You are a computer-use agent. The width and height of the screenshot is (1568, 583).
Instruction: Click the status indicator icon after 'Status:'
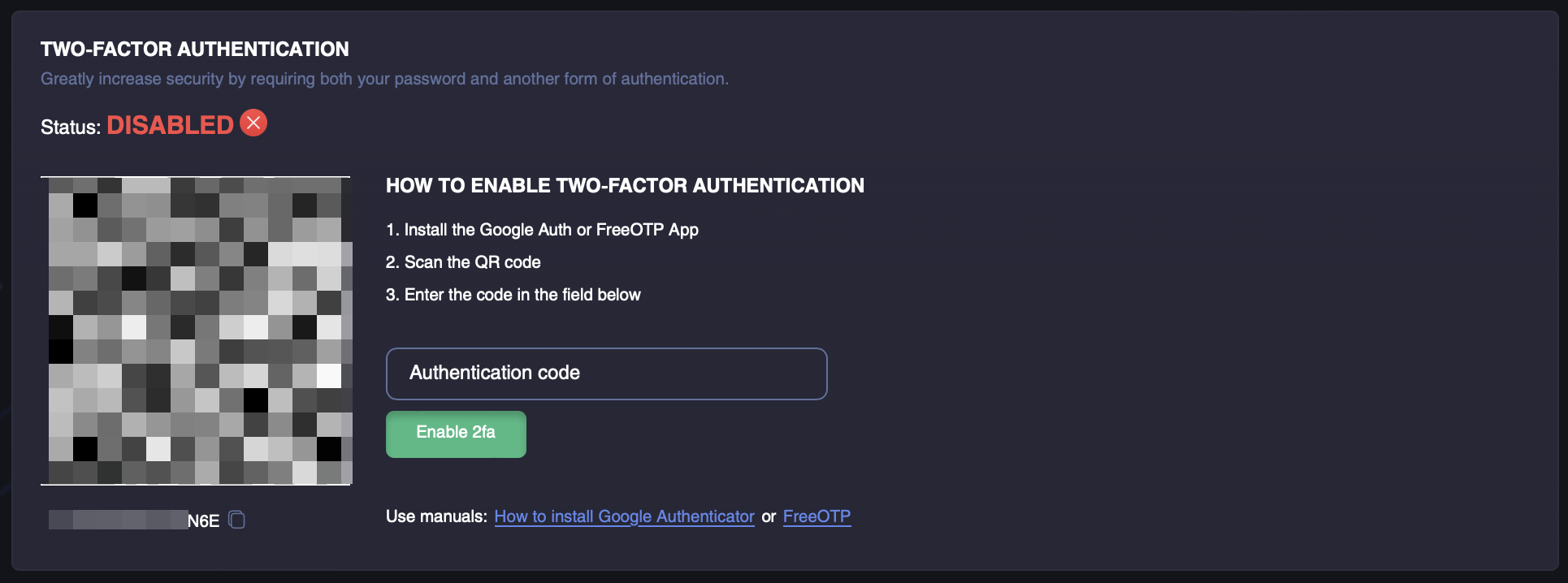(x=253, y=123)
